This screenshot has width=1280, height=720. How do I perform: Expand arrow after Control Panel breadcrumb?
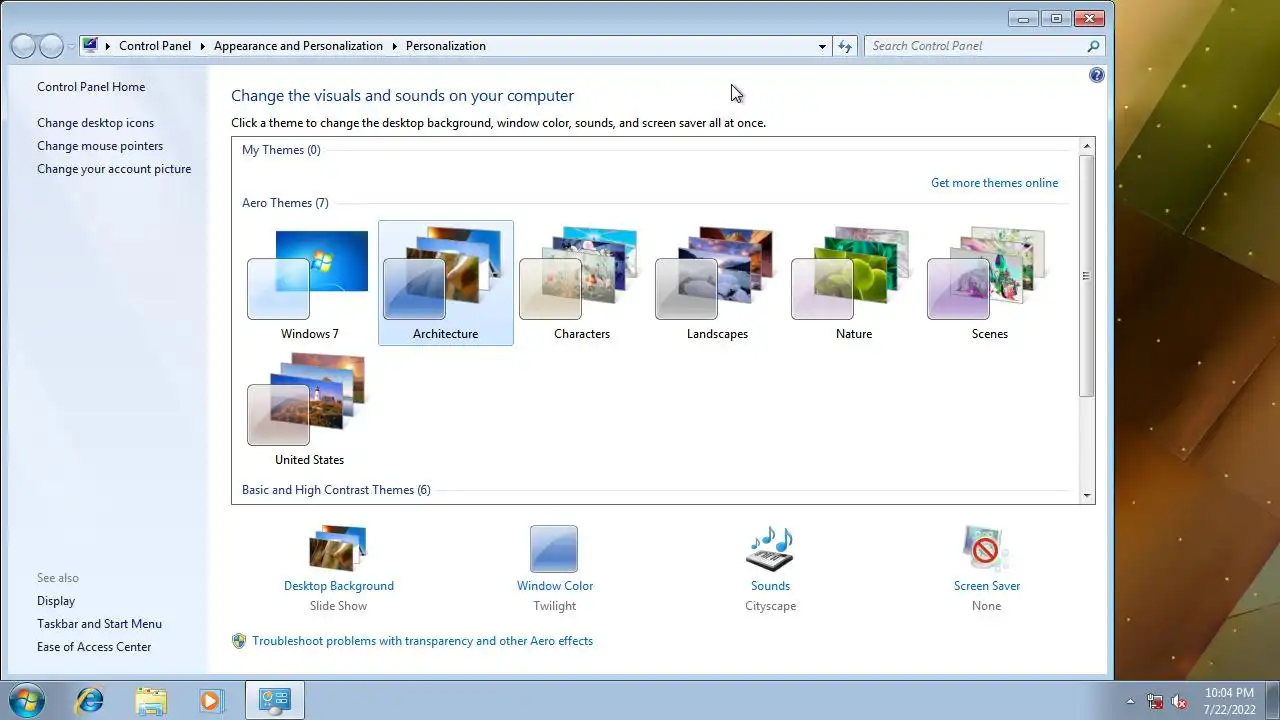pyautogui.click(x=202, y=46)
